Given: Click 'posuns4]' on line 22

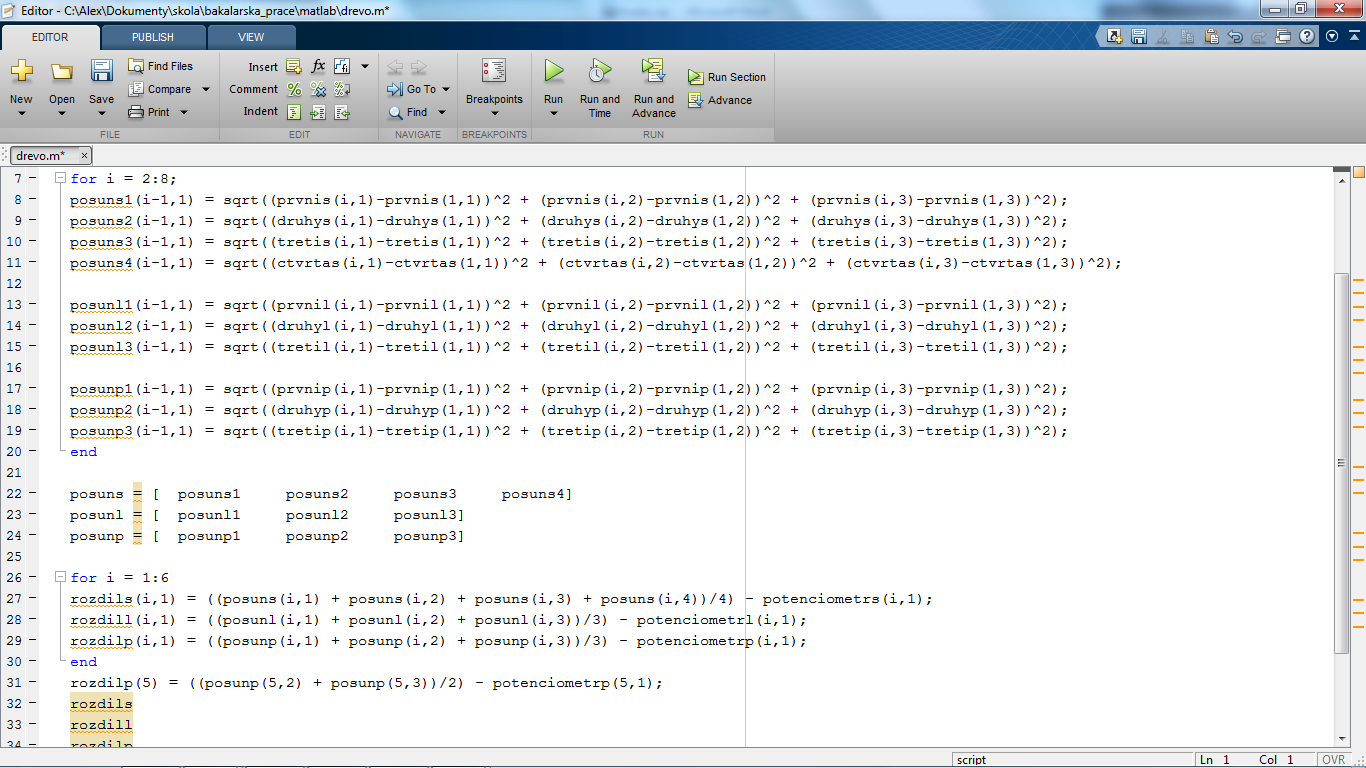Looking at the screenshot, I should [537, 494].
